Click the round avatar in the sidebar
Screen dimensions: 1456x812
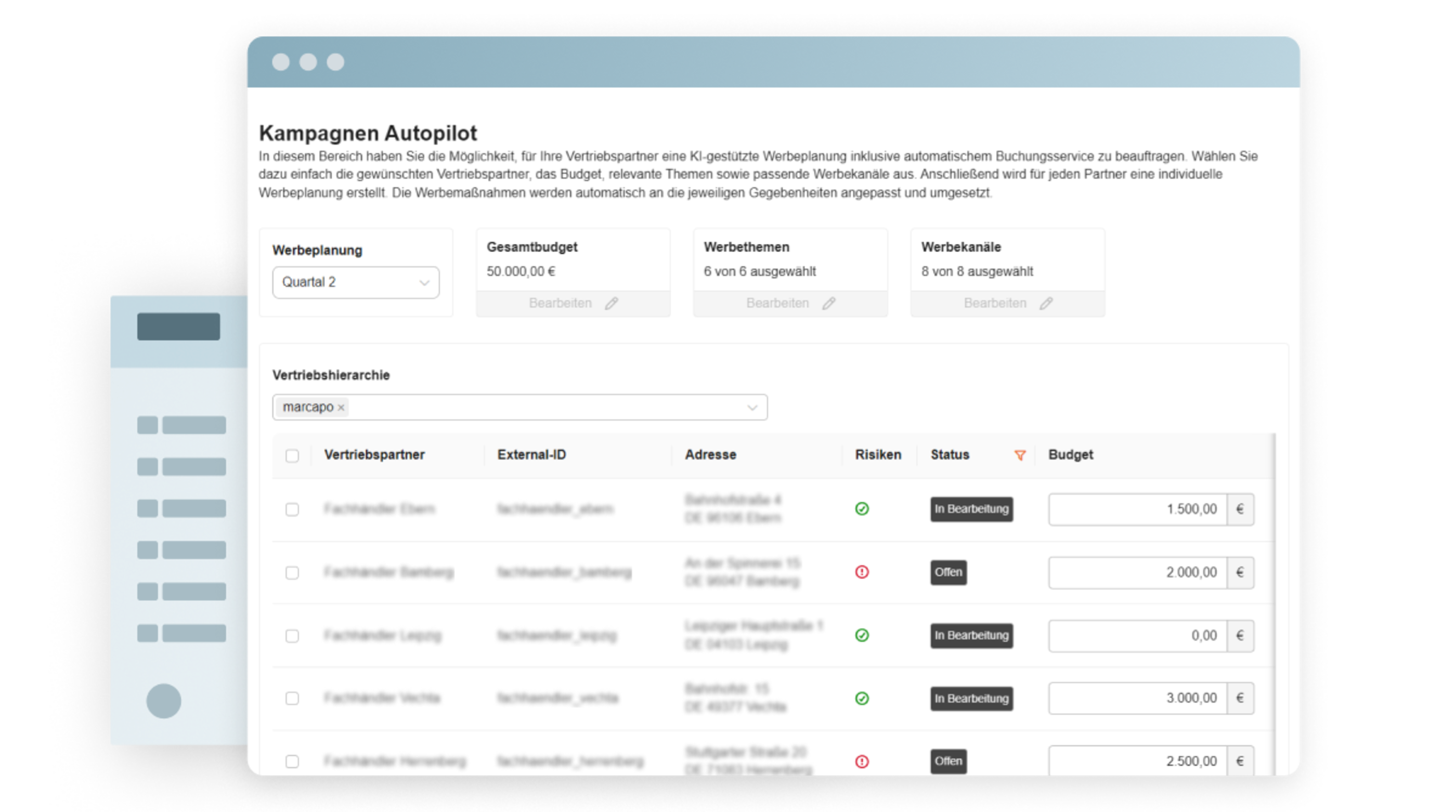click(164, 701)
